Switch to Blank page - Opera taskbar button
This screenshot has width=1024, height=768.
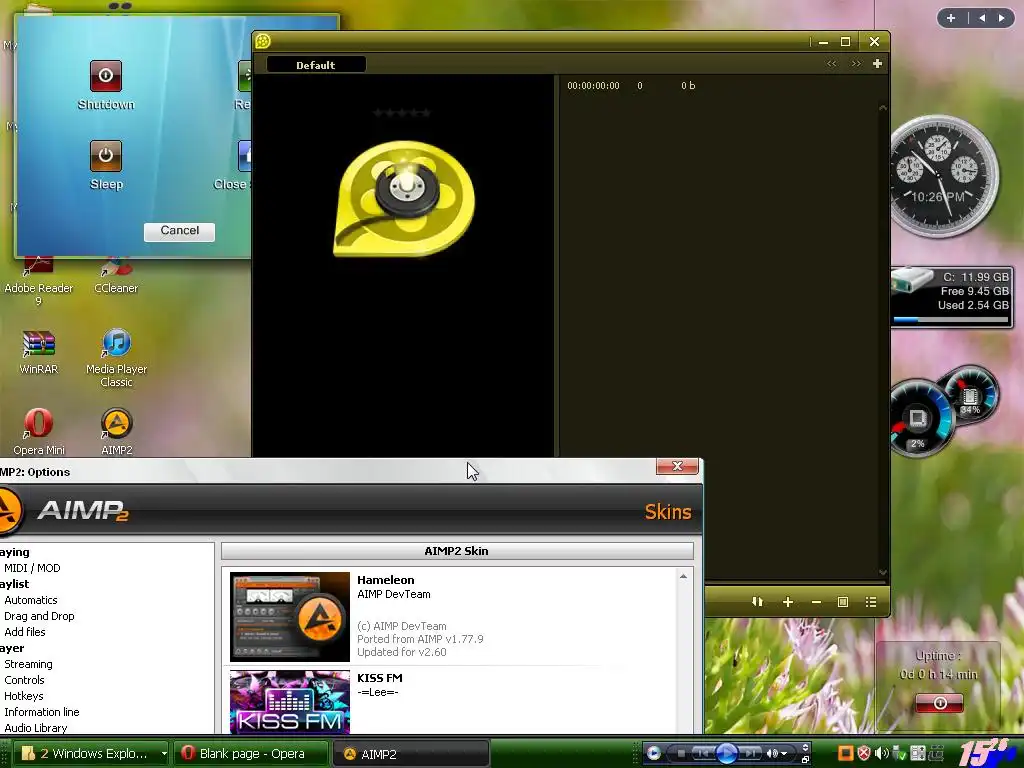coord(251,754)
